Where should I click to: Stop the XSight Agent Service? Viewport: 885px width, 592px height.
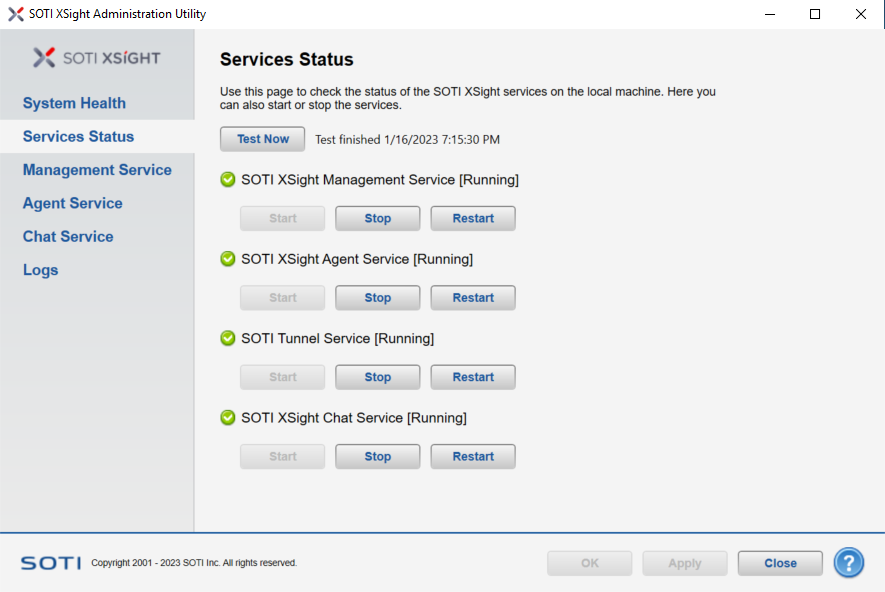click(x=378, y=297)
